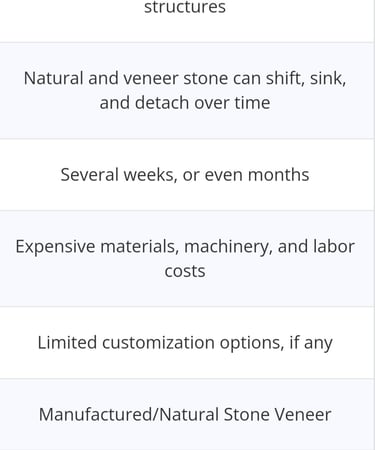Click the word 'Expensive' in the costs row
Screen dimensions: 375x450
click(x=55, y=247)
